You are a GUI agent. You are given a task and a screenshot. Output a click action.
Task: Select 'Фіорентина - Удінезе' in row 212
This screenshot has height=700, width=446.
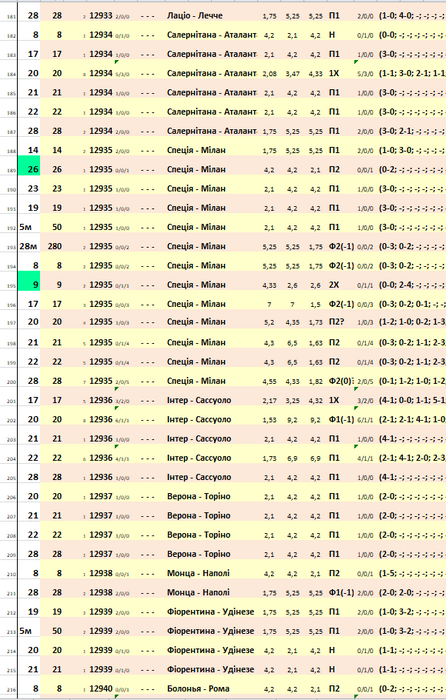coord(210,612)
